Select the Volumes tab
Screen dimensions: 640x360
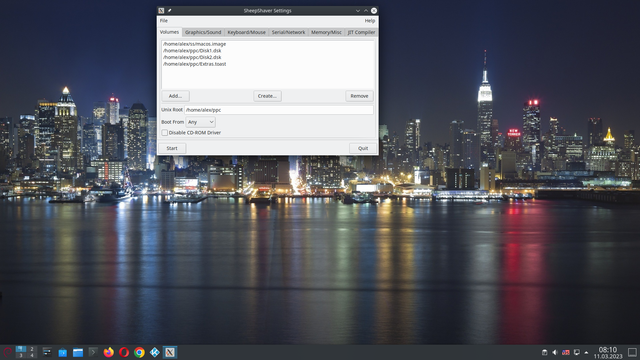169,32
